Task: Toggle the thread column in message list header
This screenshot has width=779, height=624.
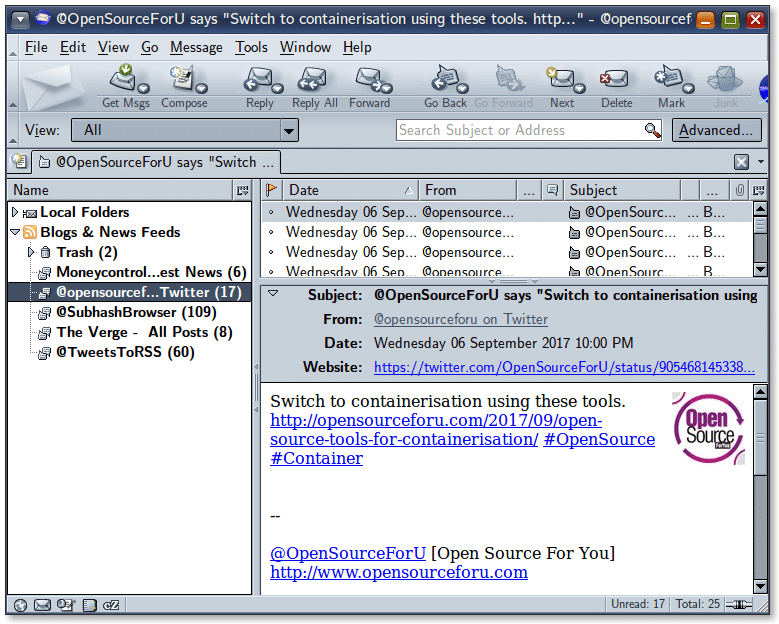Action: pos(552,190)
